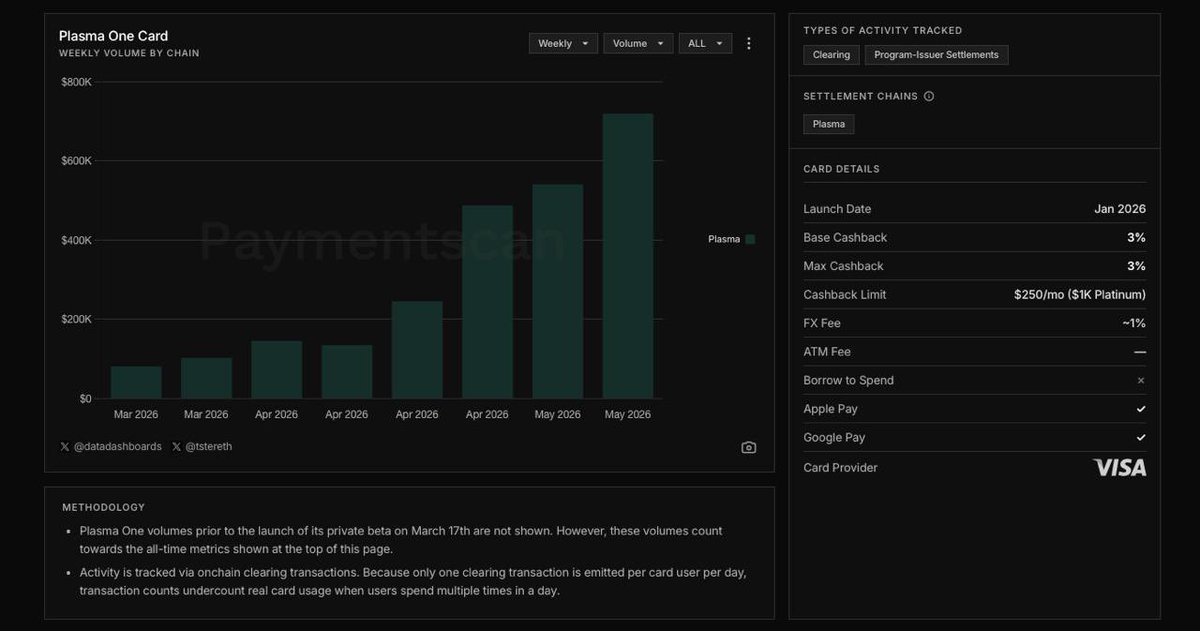Screen dimensions: 1200x631
Task: Click the Settlement Chains heading
Action: pos(860,96)
